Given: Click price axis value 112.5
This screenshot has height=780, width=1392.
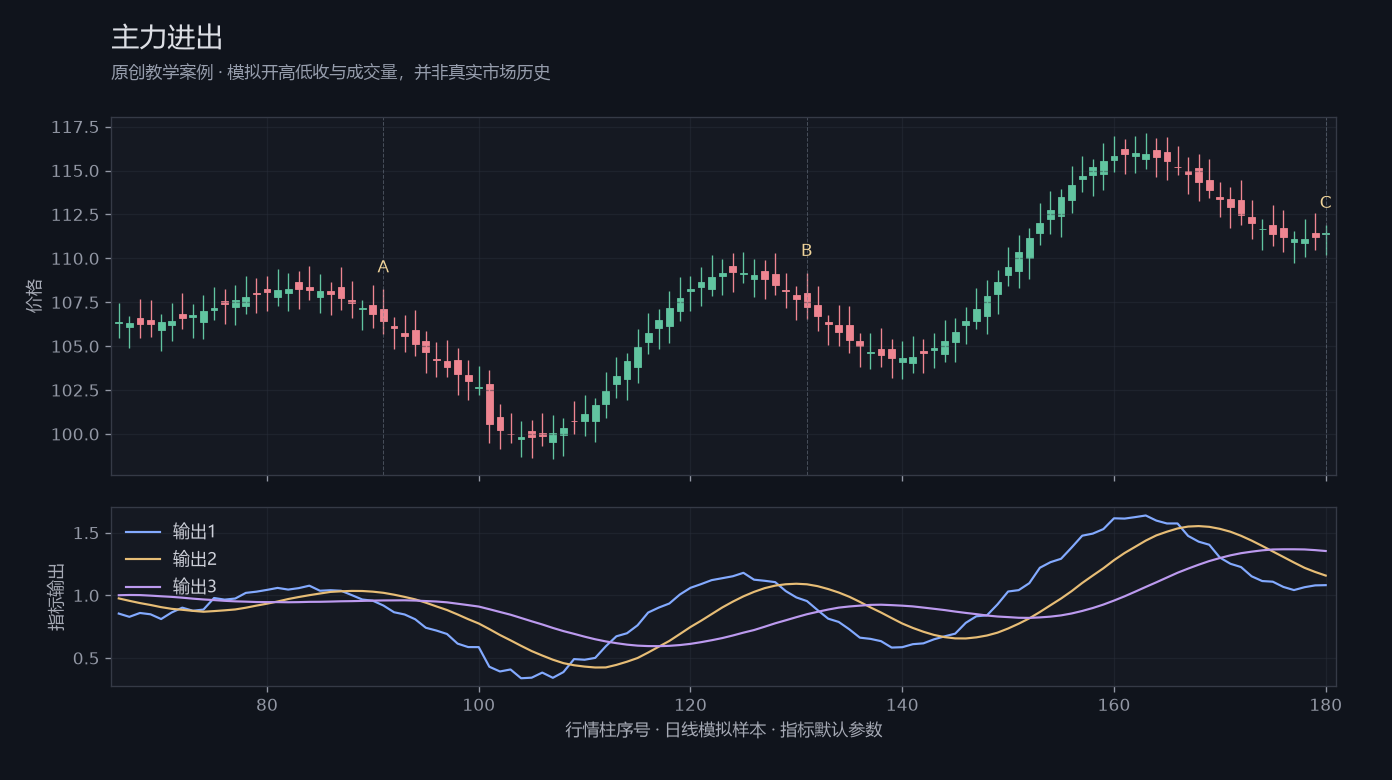Looking at the screenshot, I should pos(75,215).
